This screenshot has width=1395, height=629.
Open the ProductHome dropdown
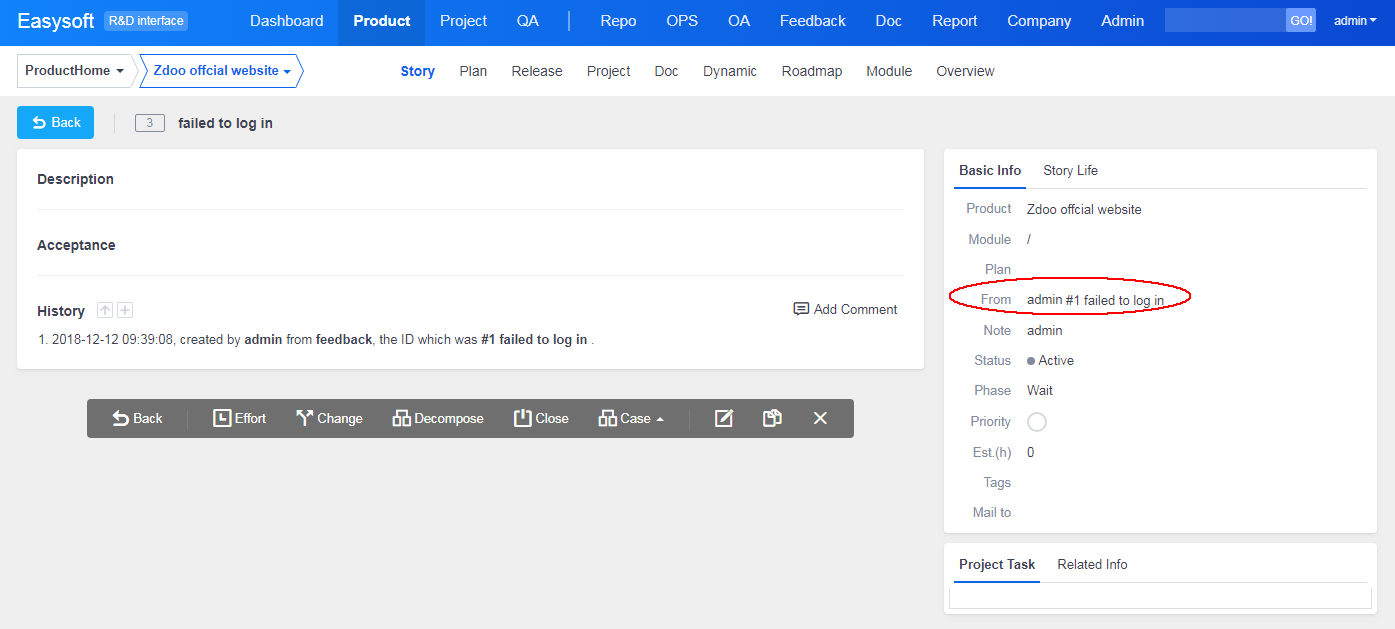pyautogui.click(x=75, y=71)
